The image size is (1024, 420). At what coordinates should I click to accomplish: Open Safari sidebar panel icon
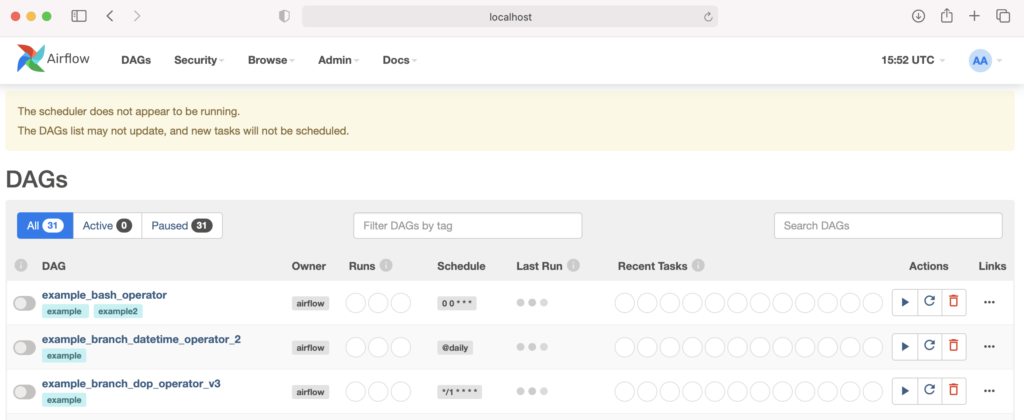point(79,16)
